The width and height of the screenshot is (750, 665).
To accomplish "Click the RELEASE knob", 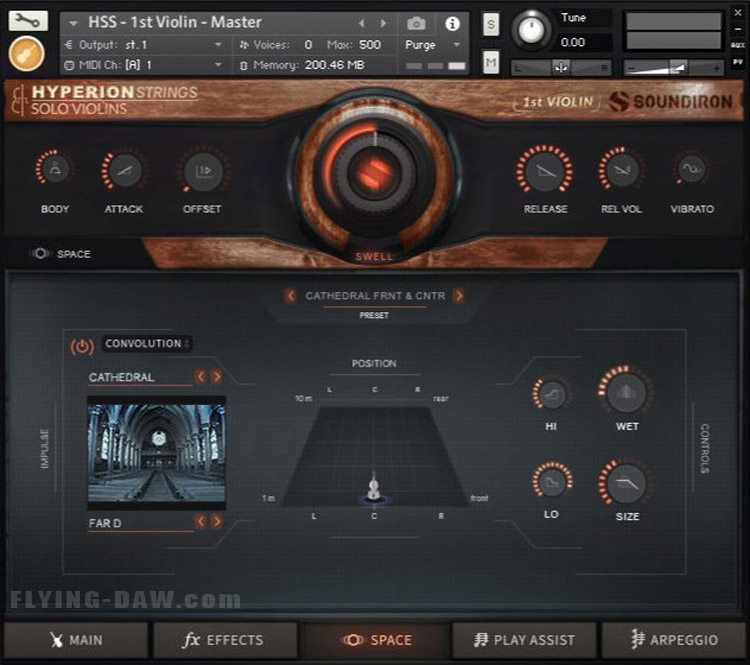I will coord(545,170).
